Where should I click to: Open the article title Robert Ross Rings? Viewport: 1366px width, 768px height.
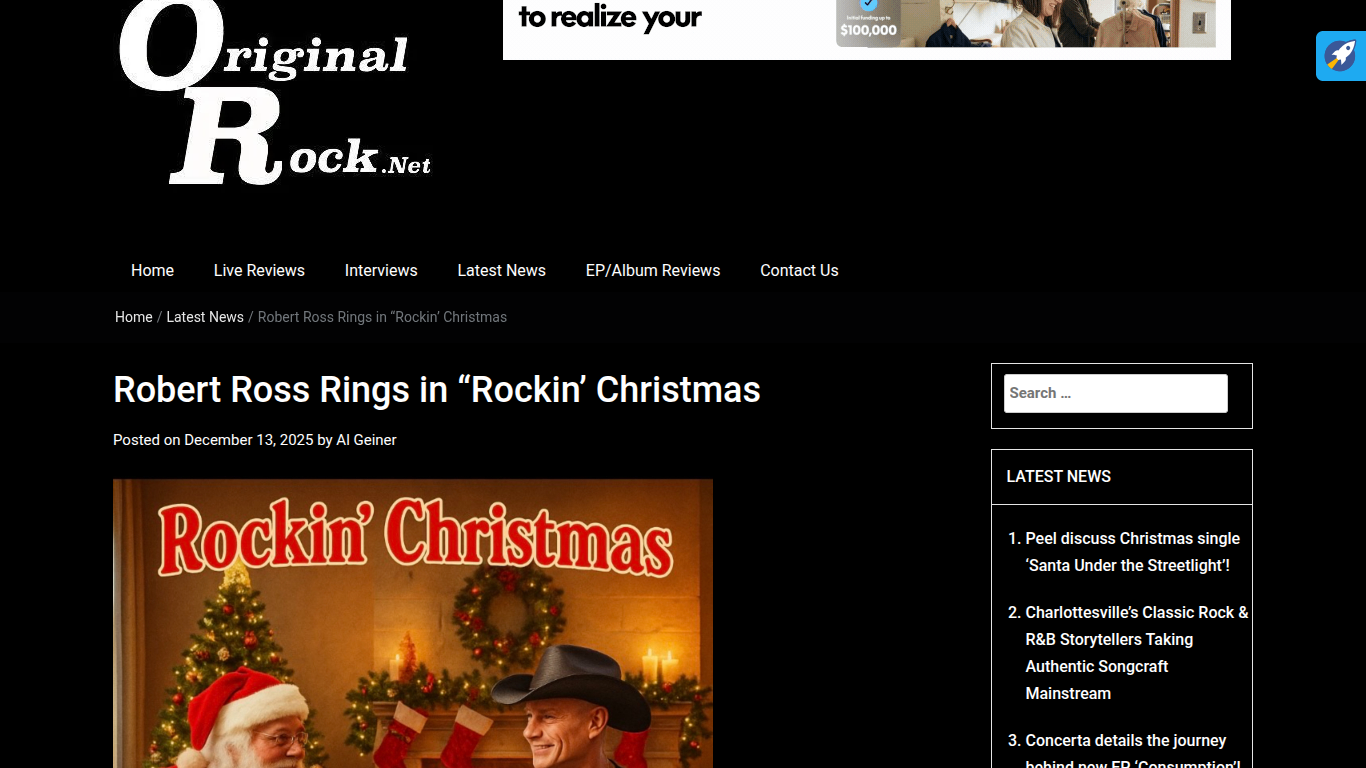point(437,389)
